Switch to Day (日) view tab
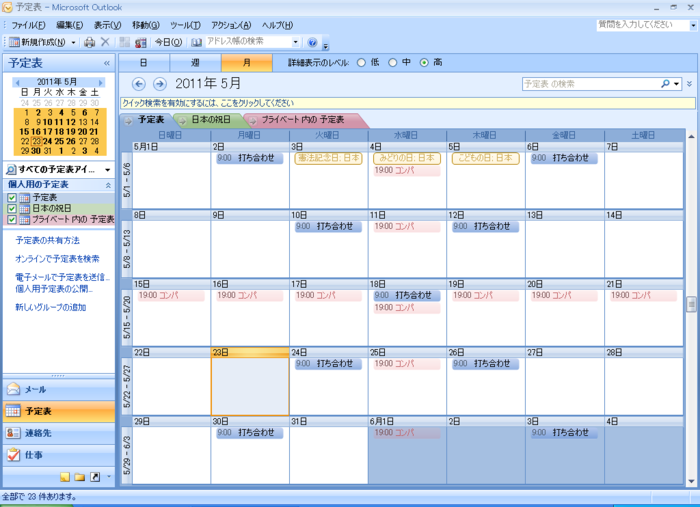This screenshot has height=507, width=700. (x=144, y=63)
